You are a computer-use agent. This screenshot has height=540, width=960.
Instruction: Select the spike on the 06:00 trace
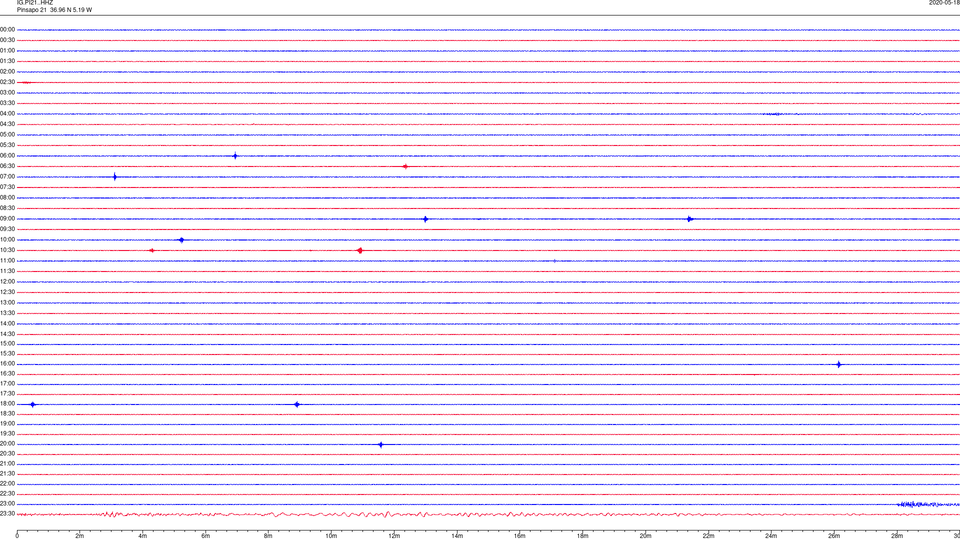click(x=235, y=156)
